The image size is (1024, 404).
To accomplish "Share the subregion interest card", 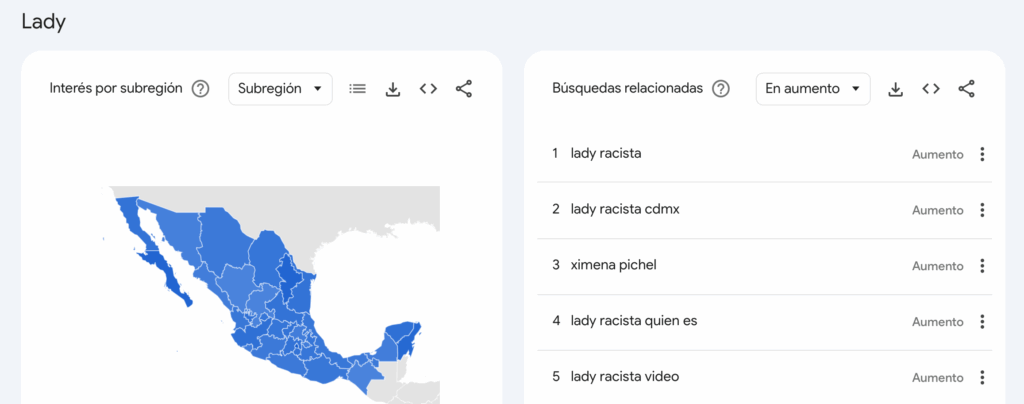I will [464, 89].
